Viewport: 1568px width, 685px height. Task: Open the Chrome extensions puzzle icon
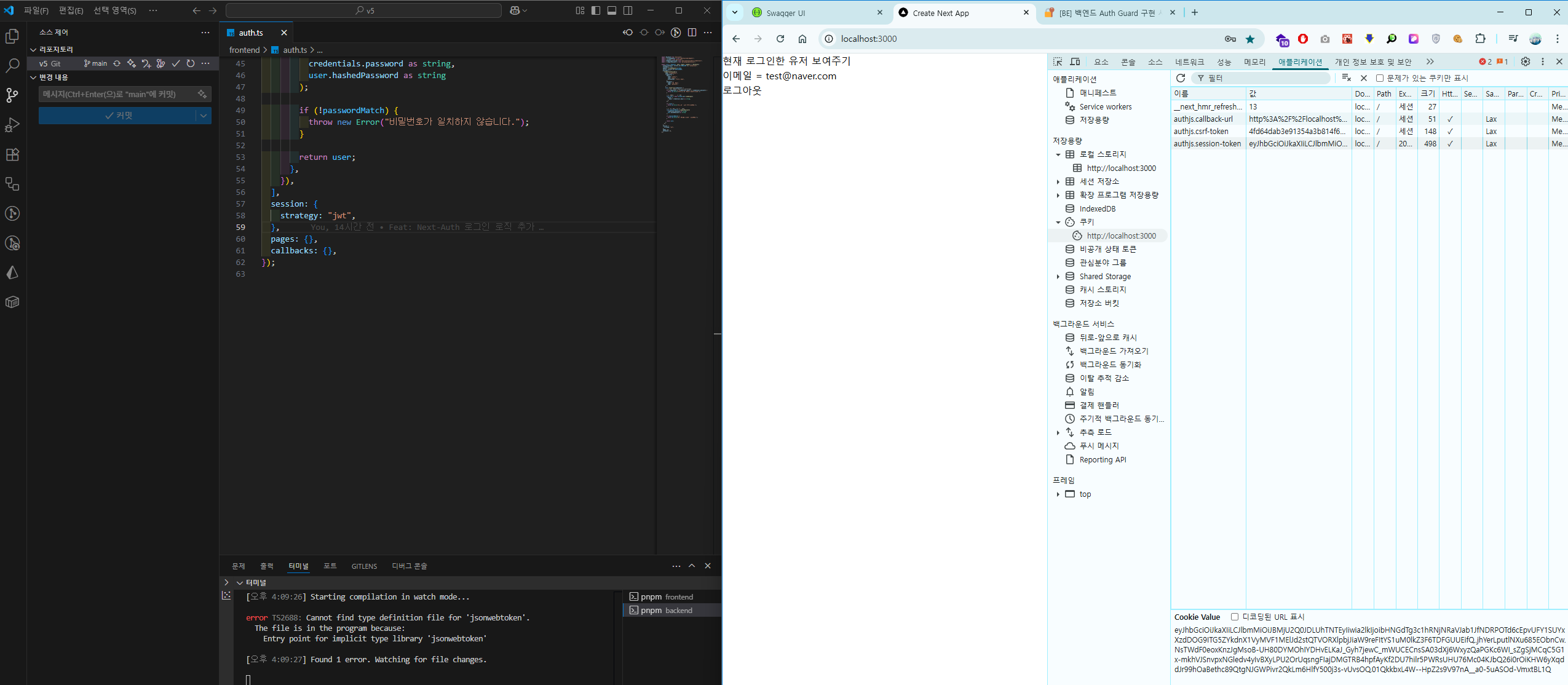coord(1480,39)
